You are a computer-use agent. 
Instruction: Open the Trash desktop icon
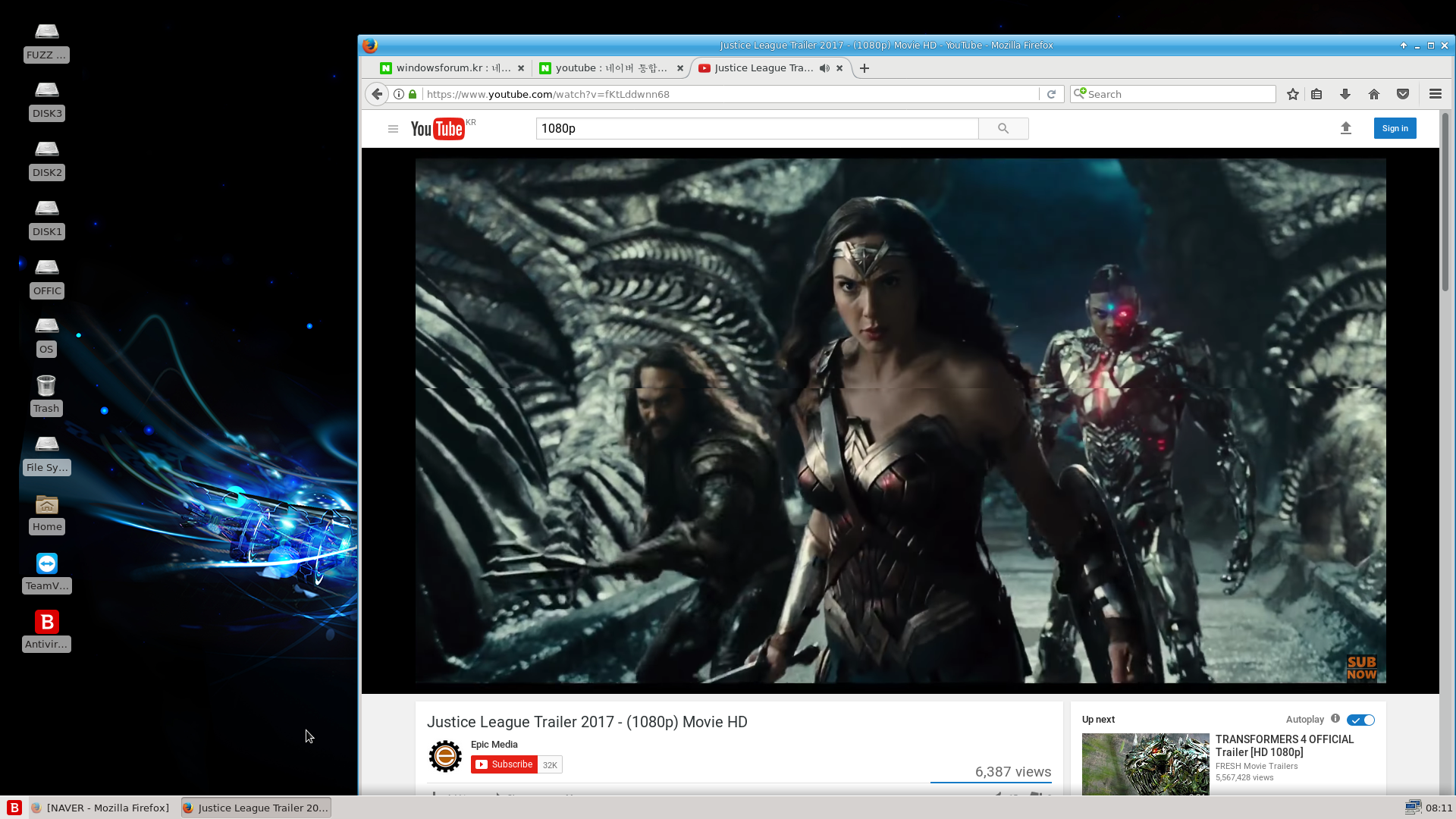(46, 395)
